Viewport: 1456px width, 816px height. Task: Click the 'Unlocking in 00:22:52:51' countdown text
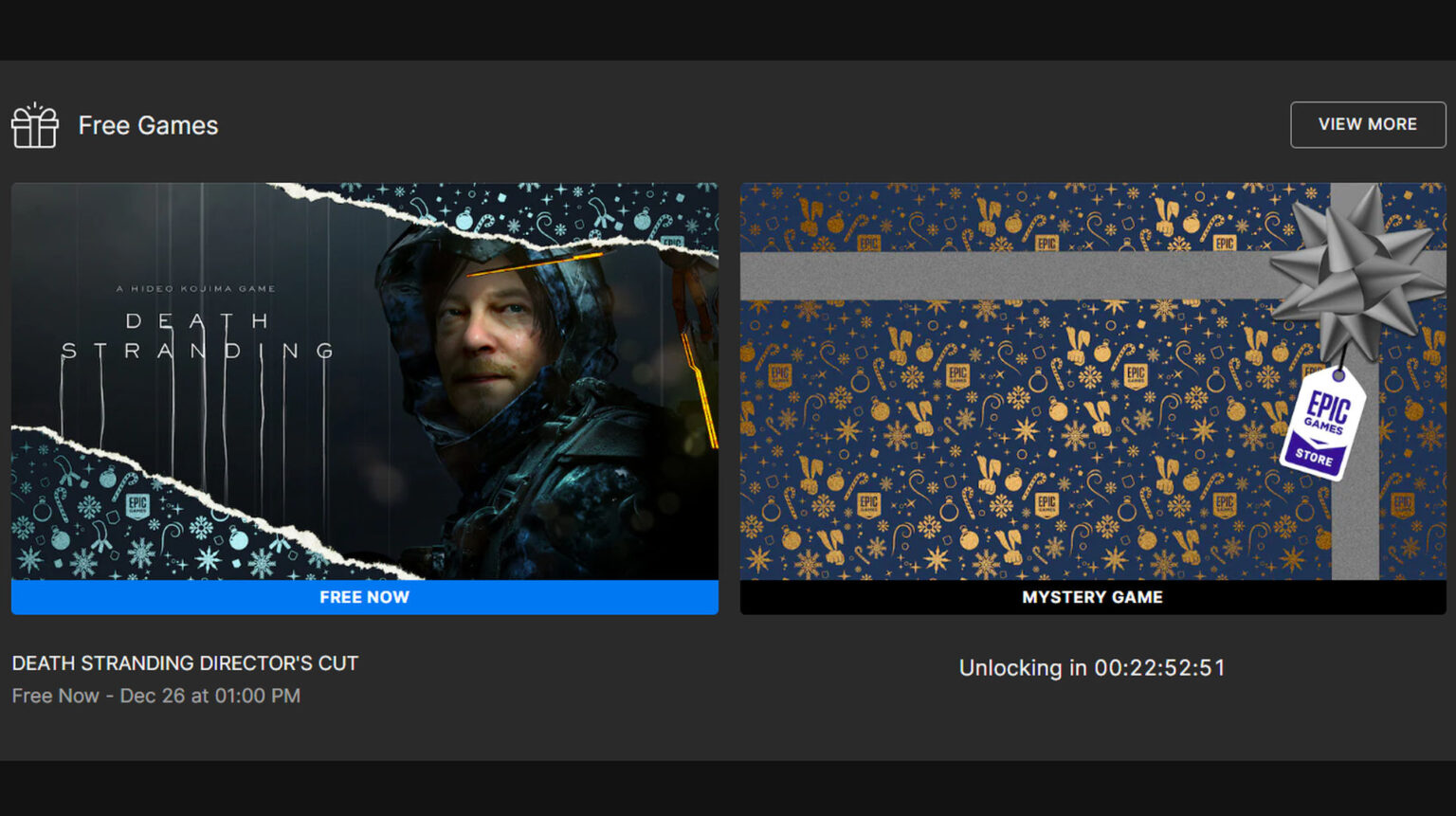1092,667
